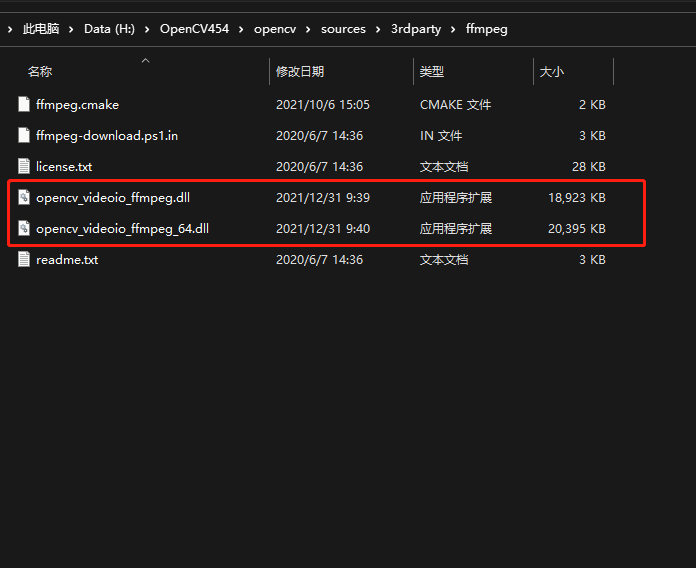Viewport: 696px width, 568px height.
Task: Click the 2021/12/31 9:39 date cell
Action: click(x=323, y=197)
